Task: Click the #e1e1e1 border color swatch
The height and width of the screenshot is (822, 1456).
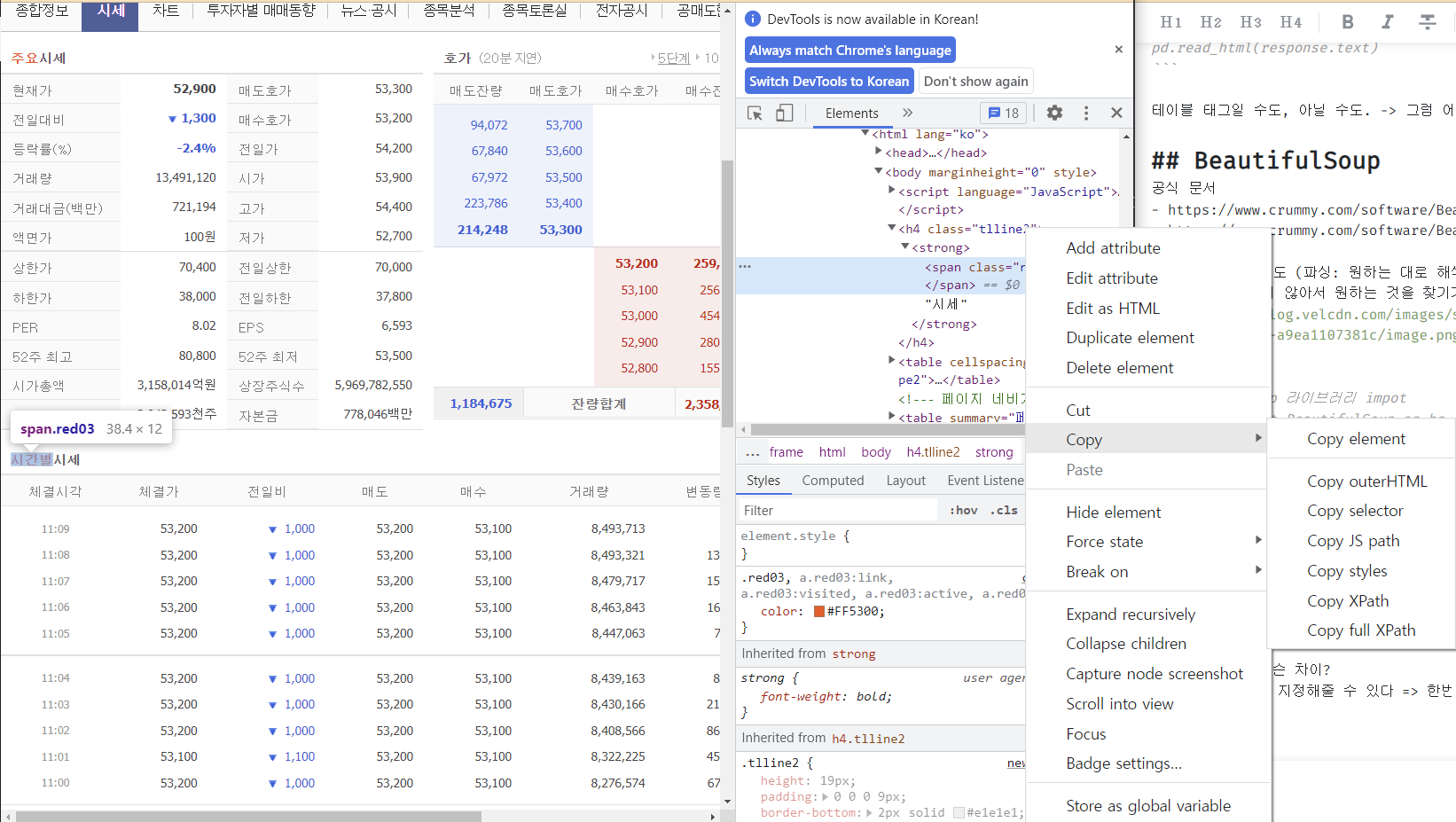Action: point(959,812)
